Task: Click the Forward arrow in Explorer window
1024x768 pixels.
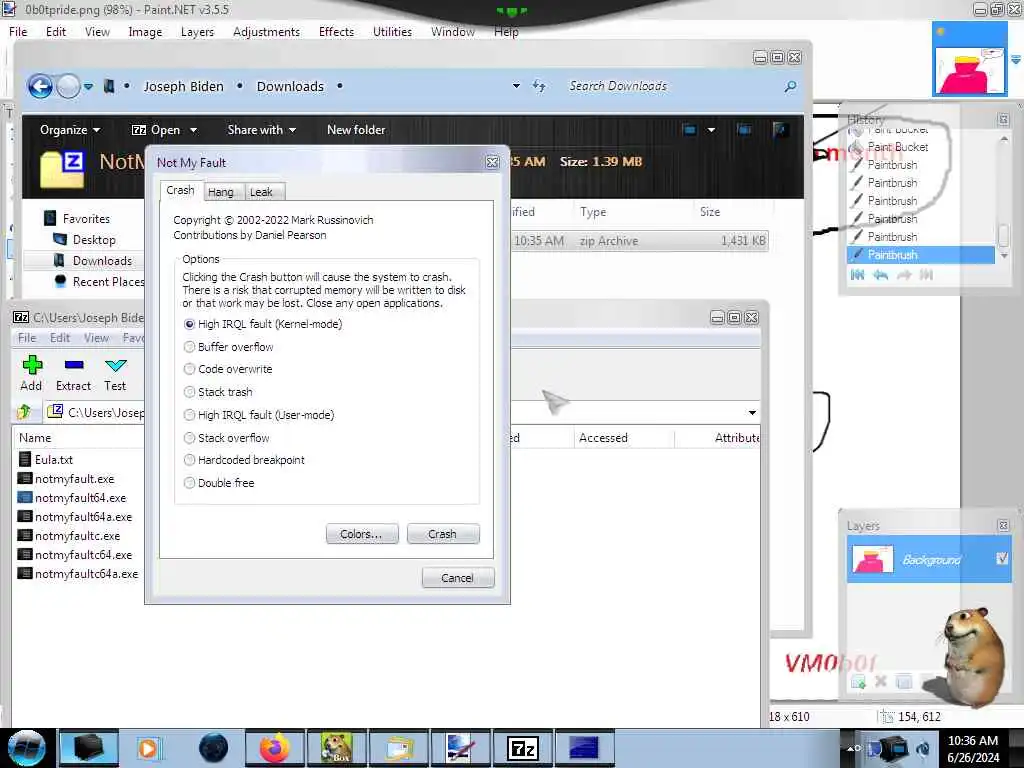Action: tap(68, 86)
